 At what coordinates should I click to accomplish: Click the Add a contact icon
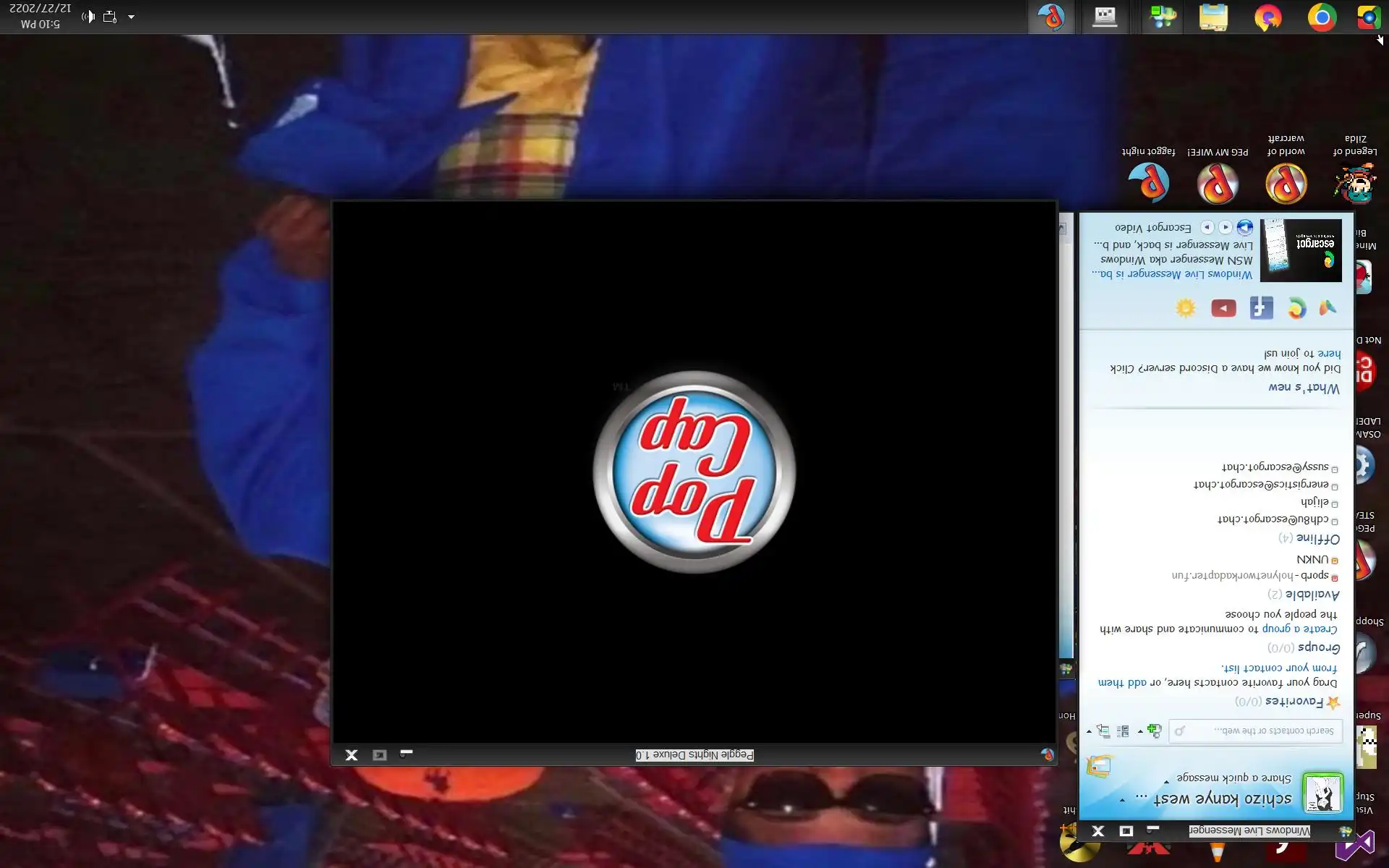1153,731
